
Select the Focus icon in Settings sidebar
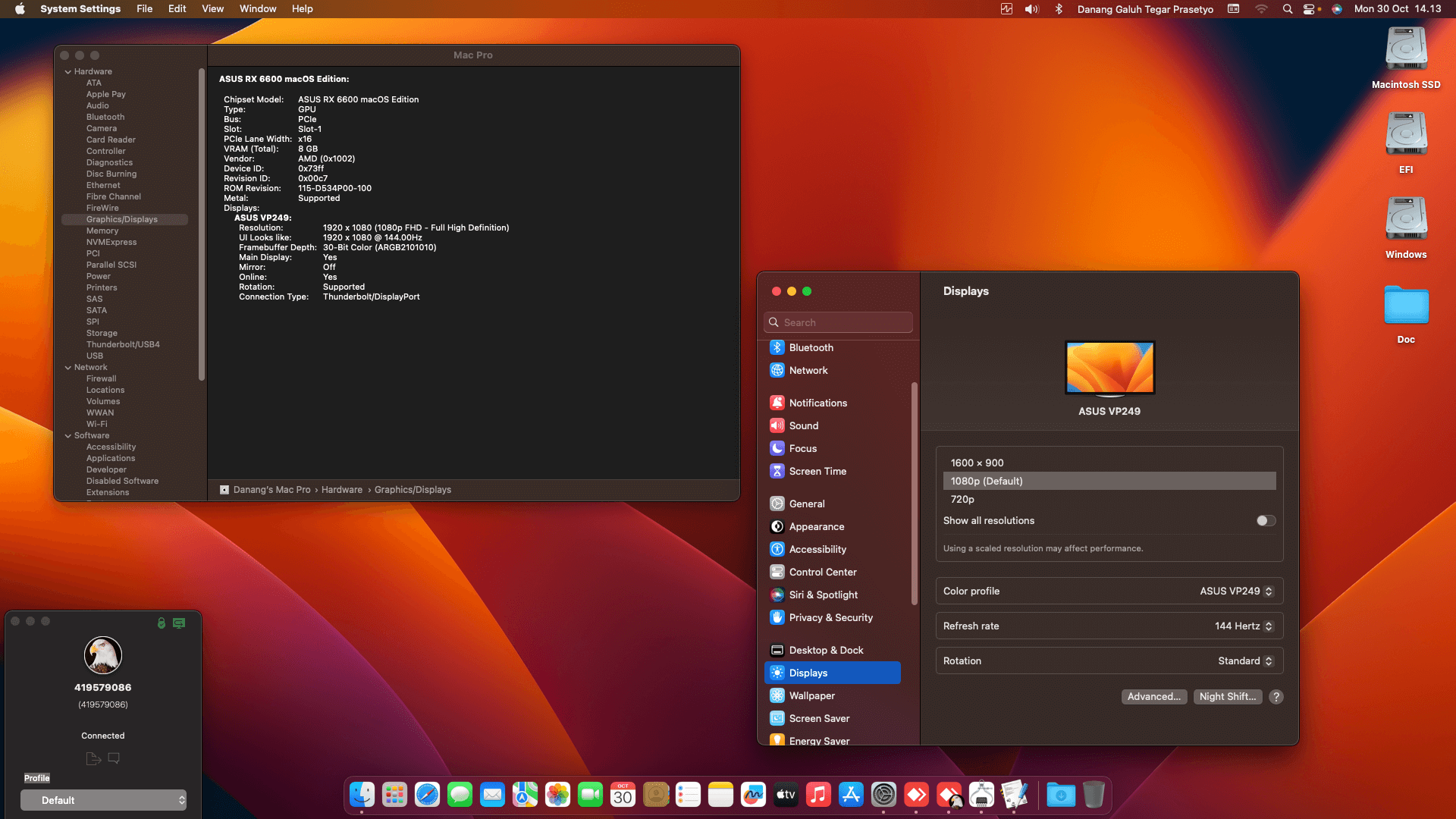pyautogui.click(x=777, y=448)
